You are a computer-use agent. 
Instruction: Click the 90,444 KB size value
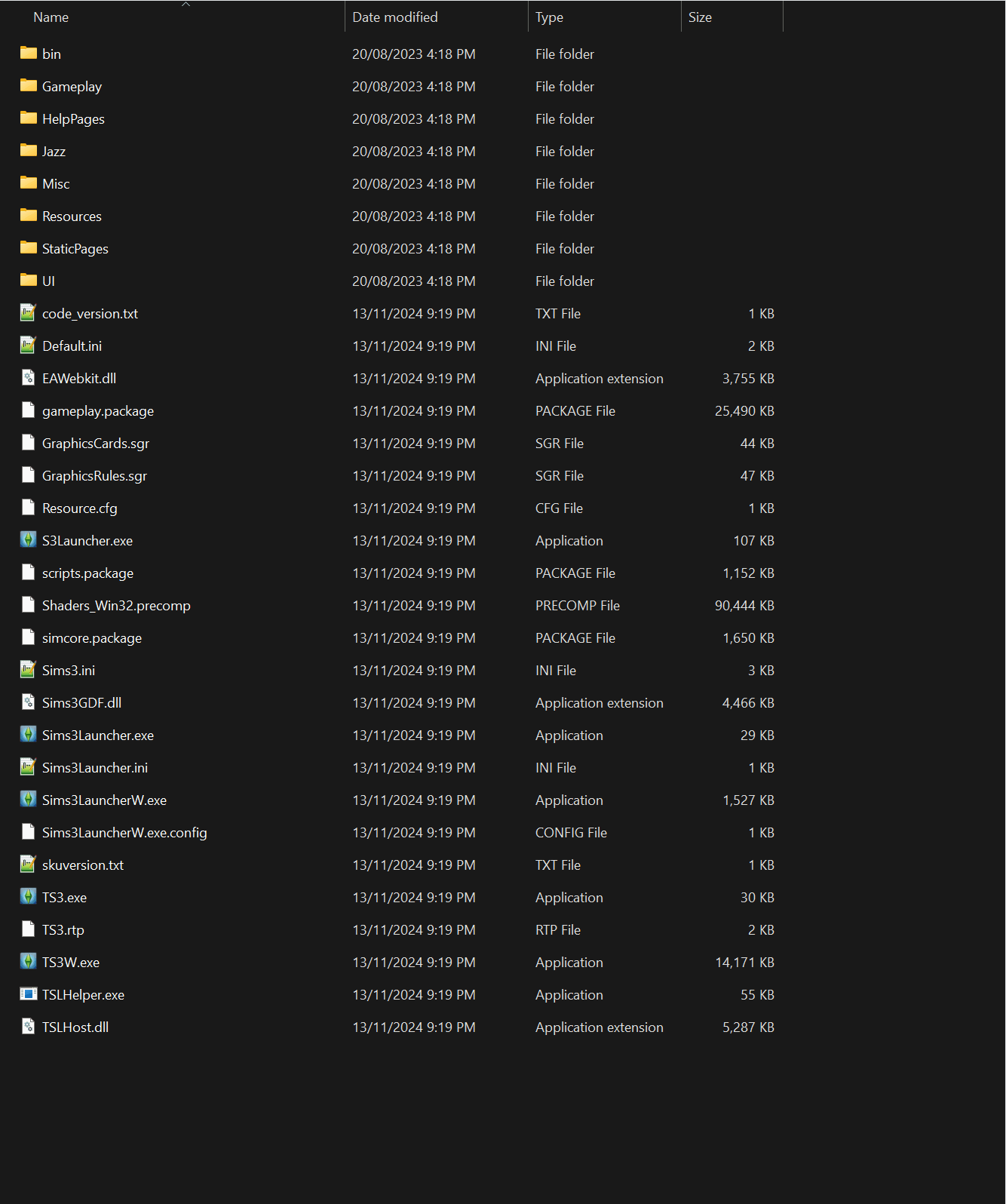click(x=744, y=605)
